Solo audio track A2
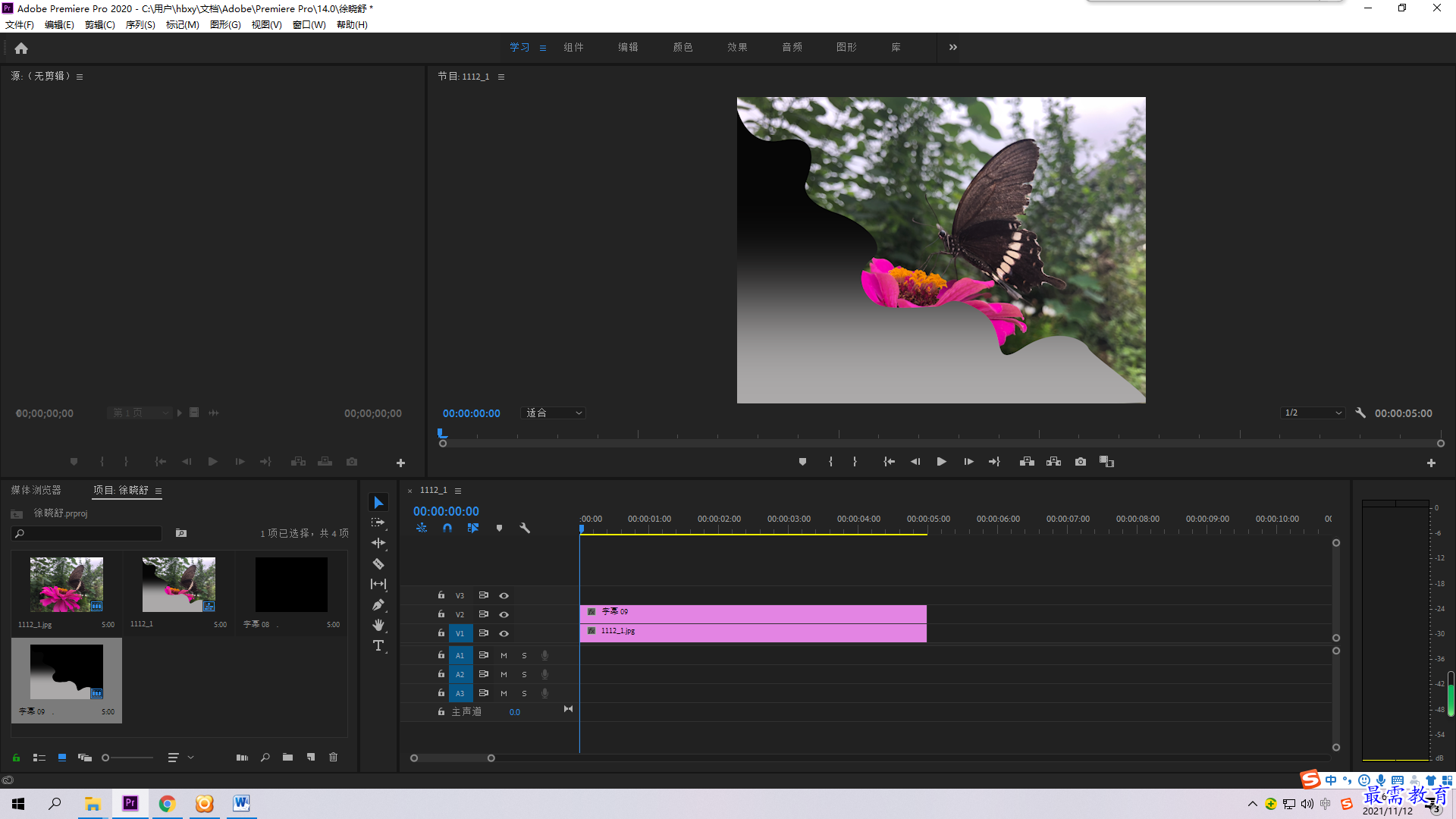Image resolution: width=1456 pixels, height=819 pixels. 524,674
